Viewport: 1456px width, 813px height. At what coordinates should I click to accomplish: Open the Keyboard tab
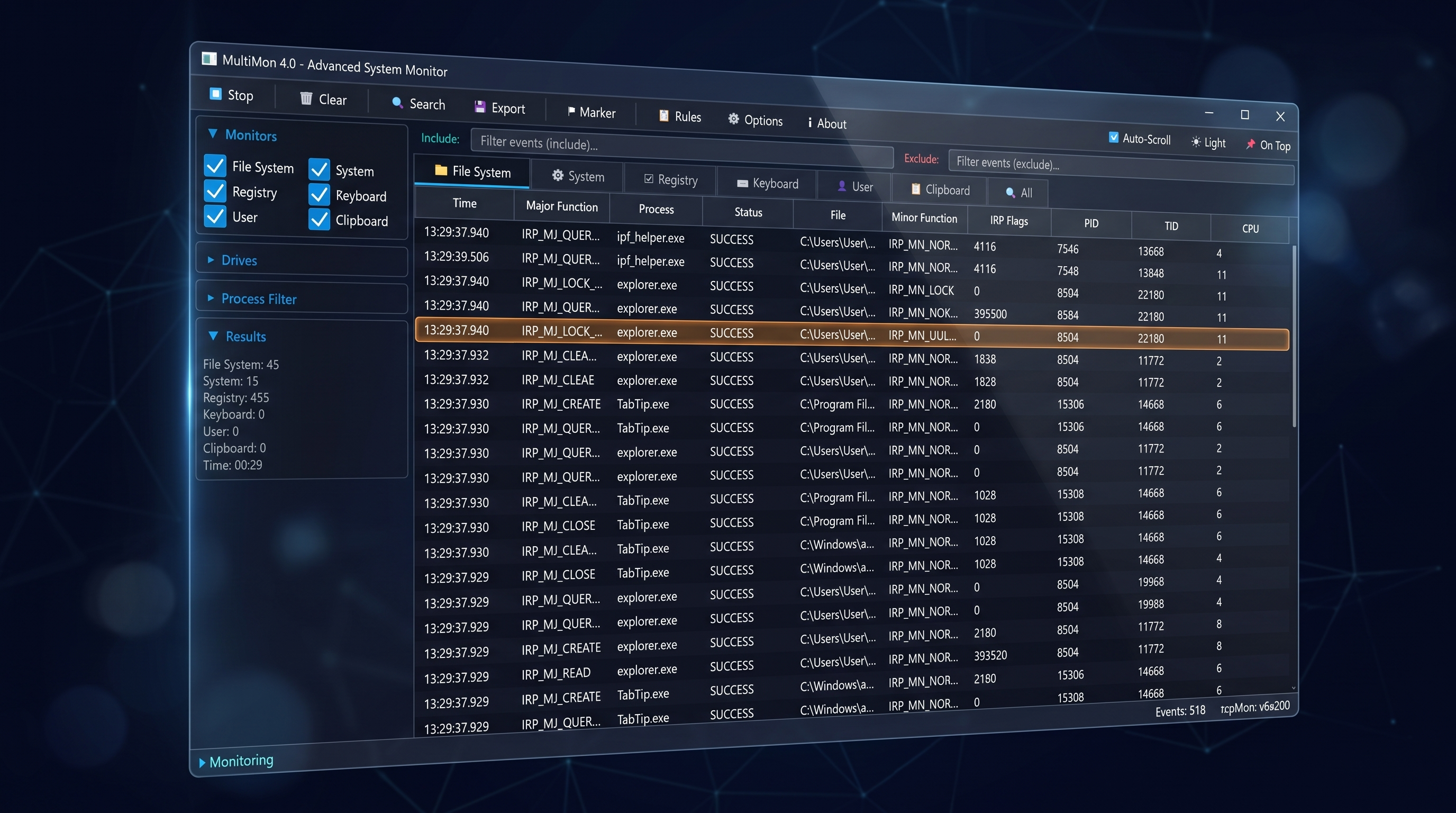(767, 183)
